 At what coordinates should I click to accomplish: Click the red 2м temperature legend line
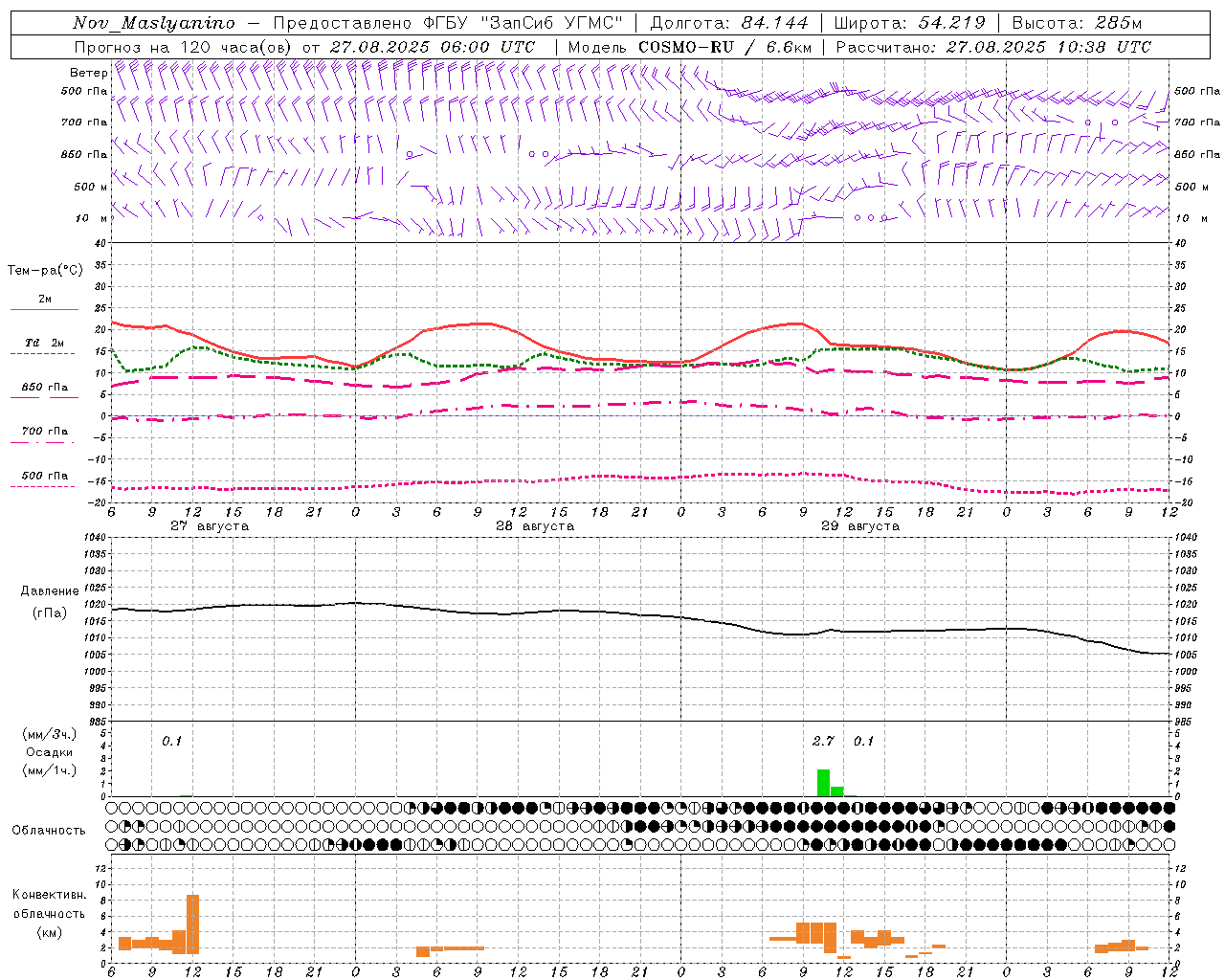[x=44, y=309]
